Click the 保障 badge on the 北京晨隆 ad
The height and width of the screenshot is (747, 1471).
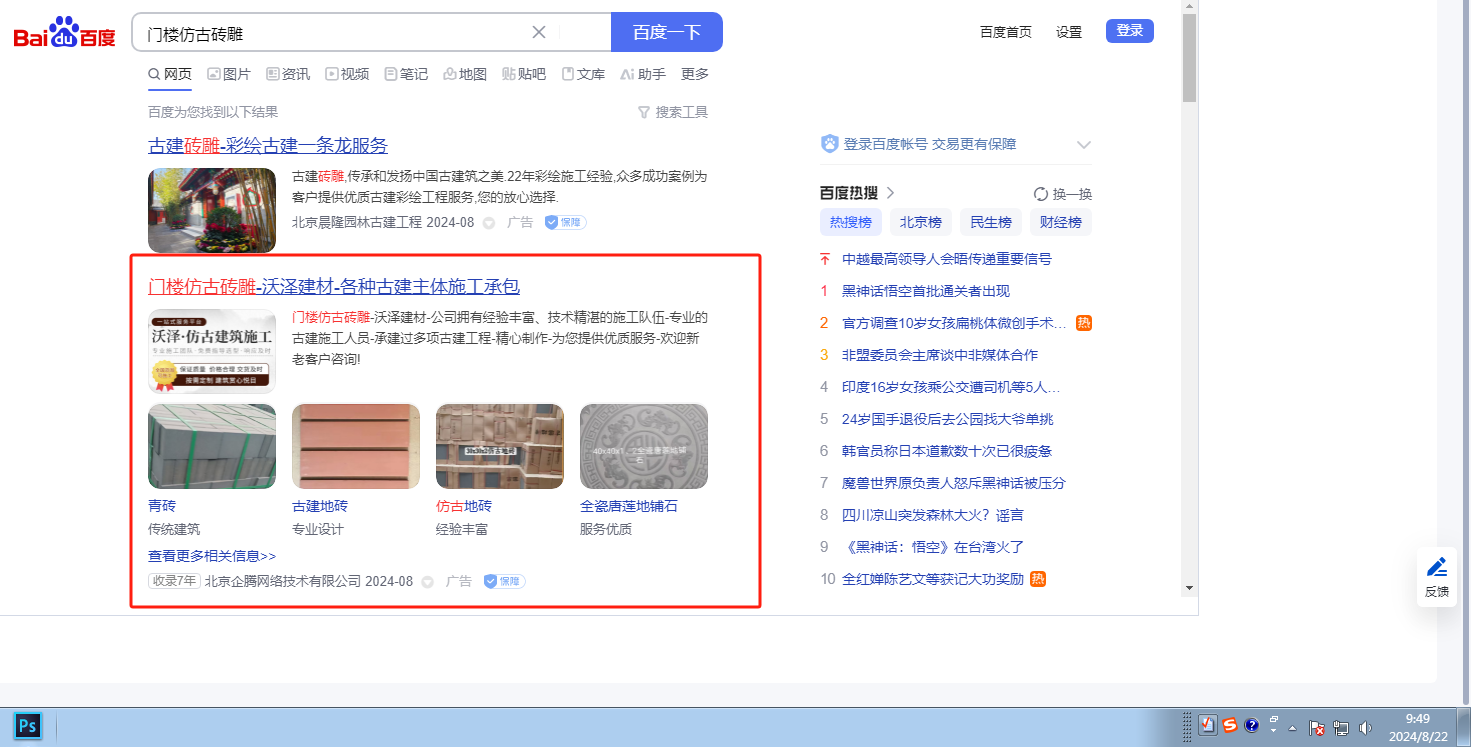pos(566,222)
